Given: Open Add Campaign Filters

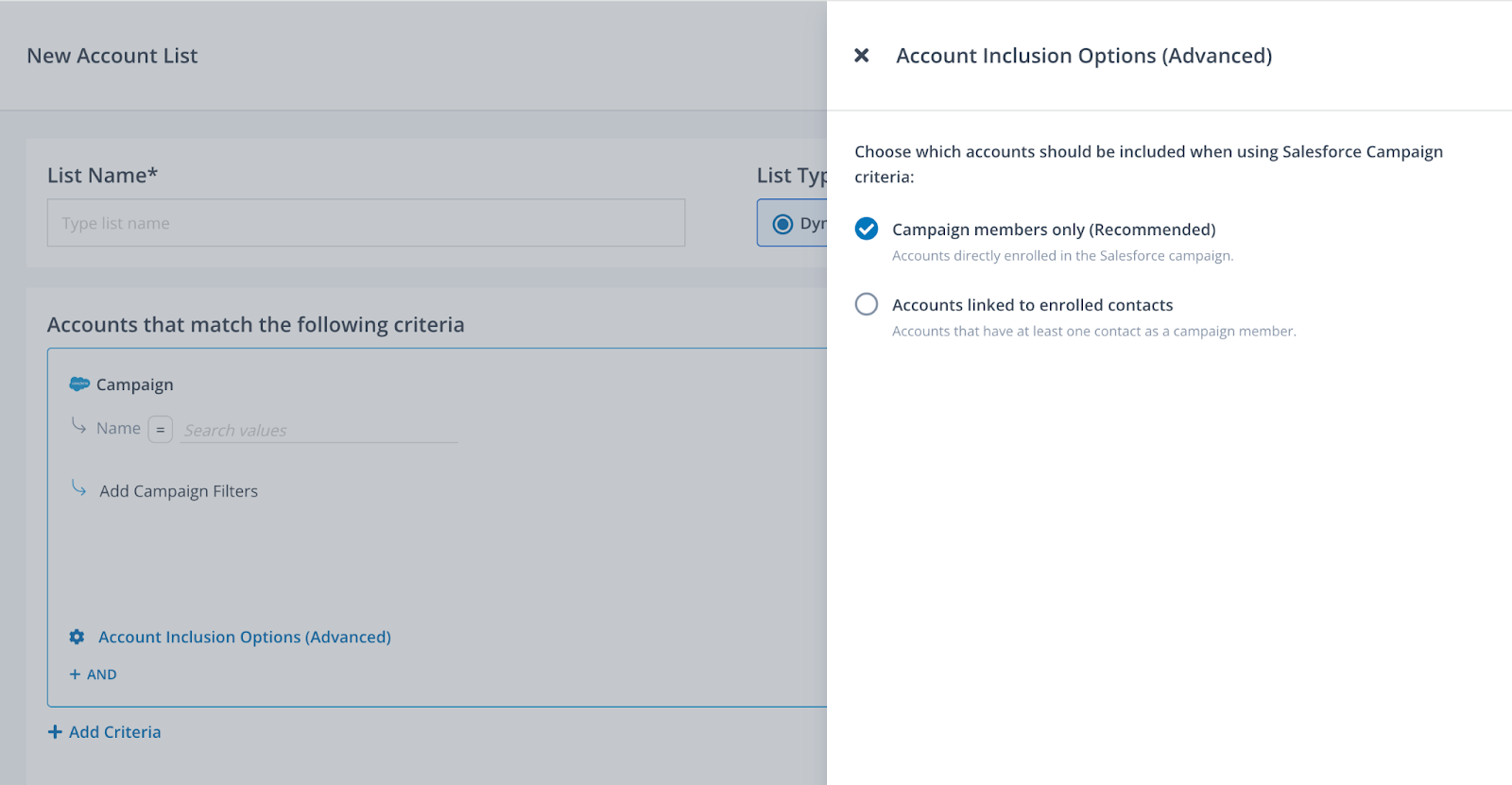Looking at the screenshot, I should 179,491.
